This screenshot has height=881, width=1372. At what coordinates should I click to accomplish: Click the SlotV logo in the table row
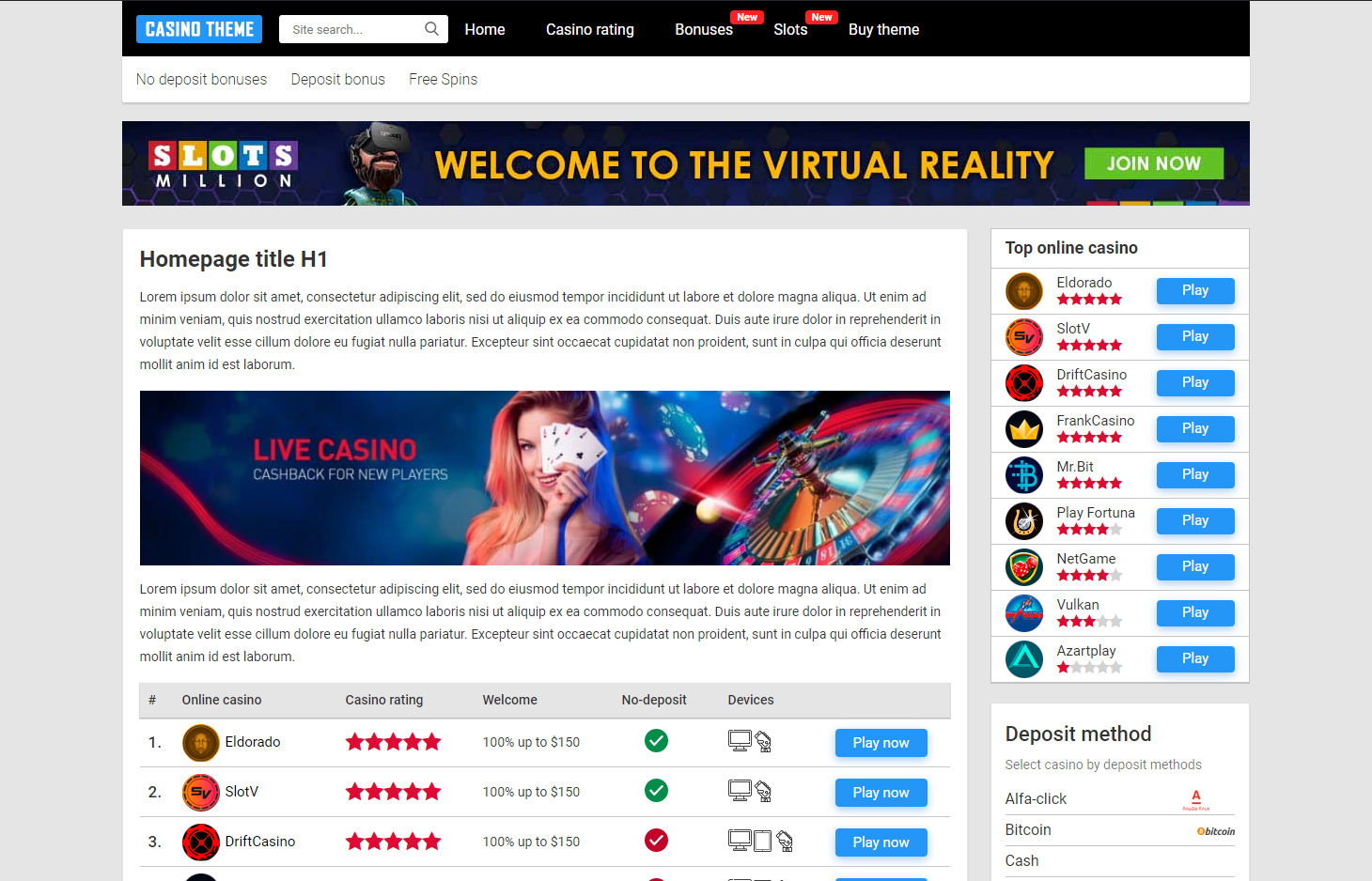(201, 793)
